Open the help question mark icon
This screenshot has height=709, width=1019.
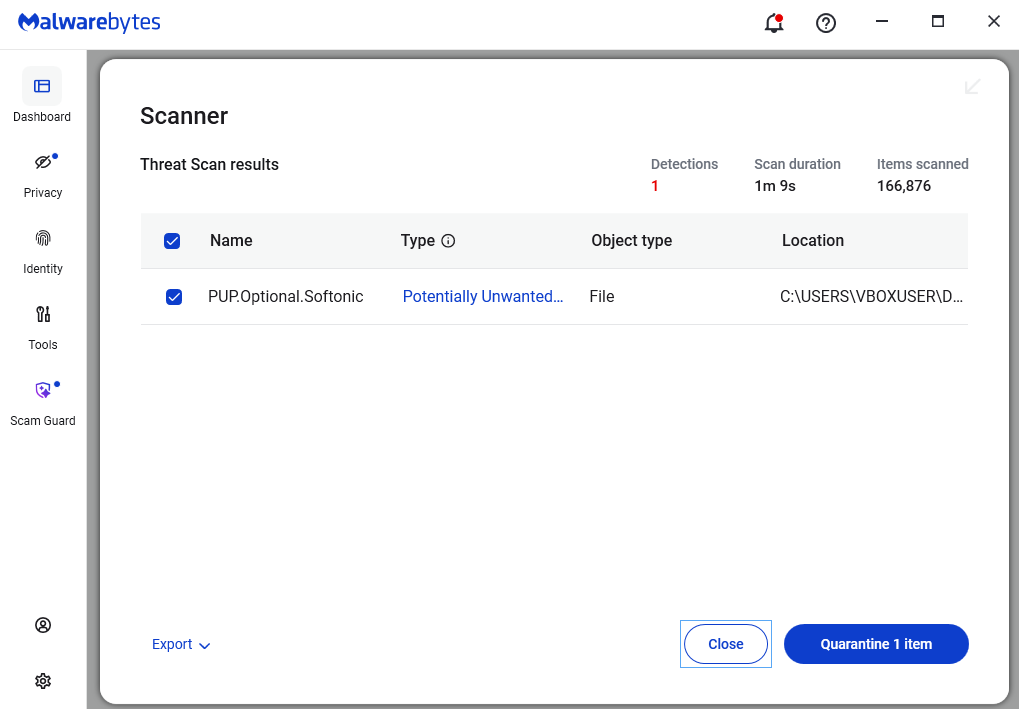[825, 23]
